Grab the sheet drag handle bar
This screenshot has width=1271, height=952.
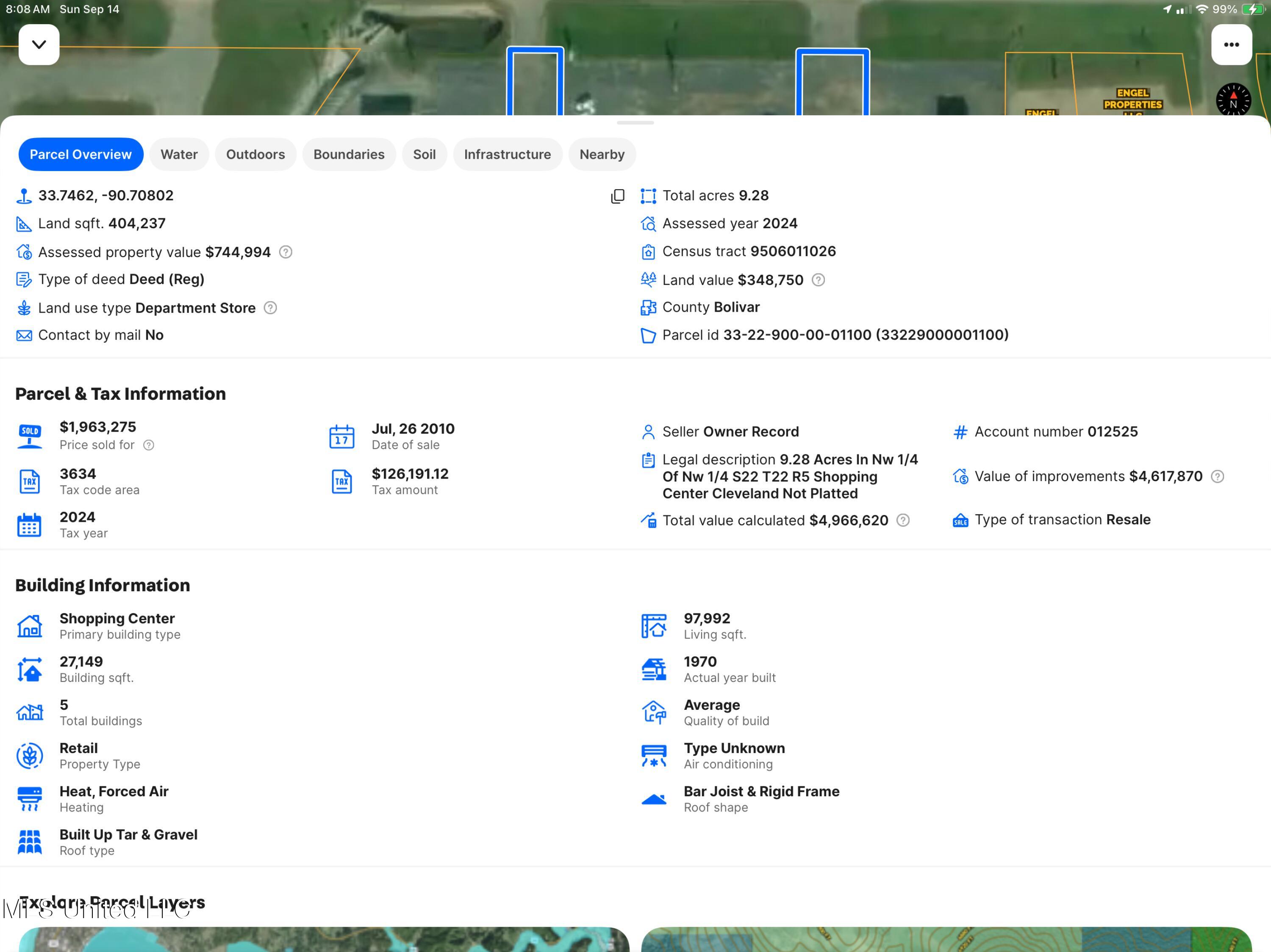click(x=635, y=123)
